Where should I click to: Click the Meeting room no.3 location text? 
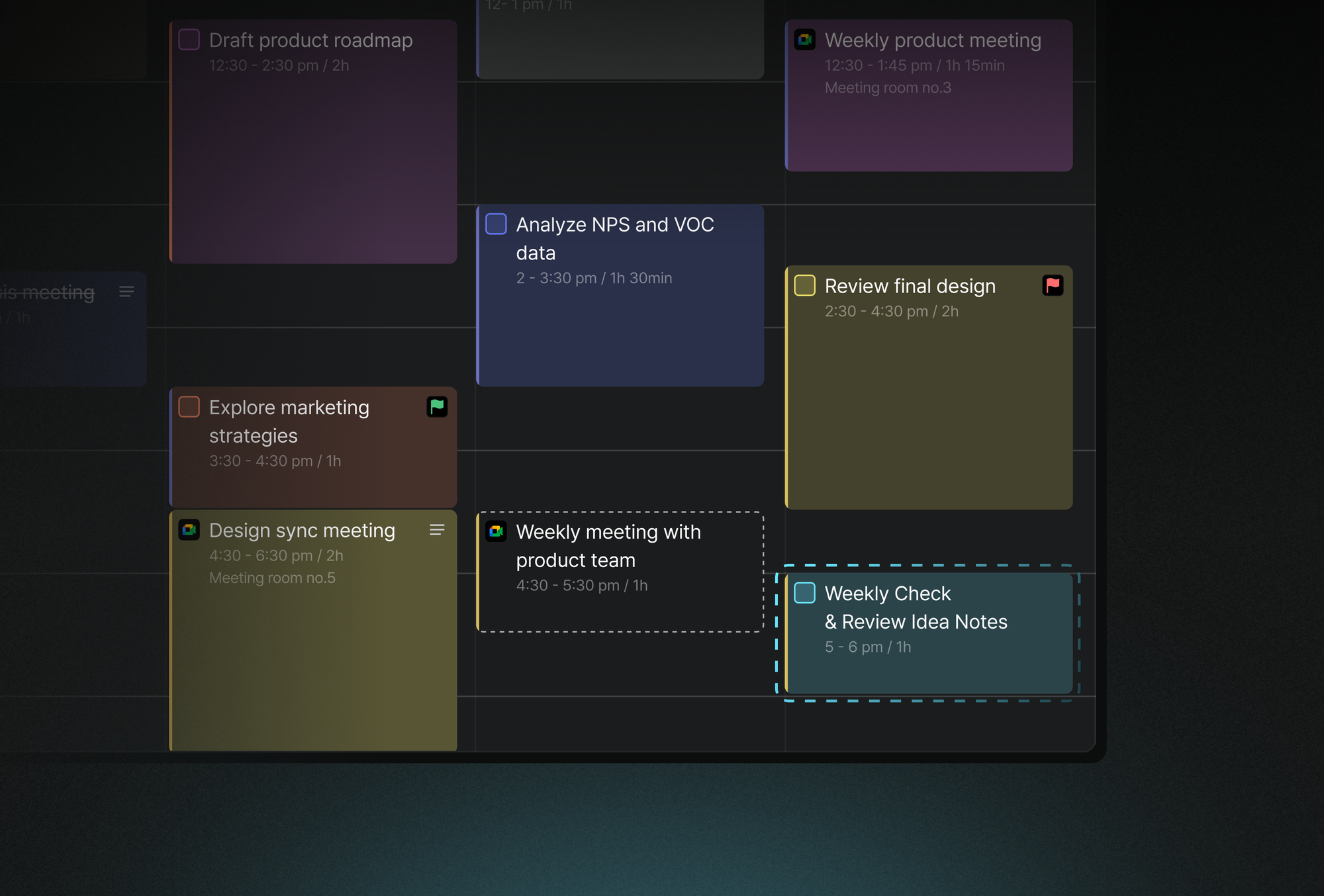888,87
